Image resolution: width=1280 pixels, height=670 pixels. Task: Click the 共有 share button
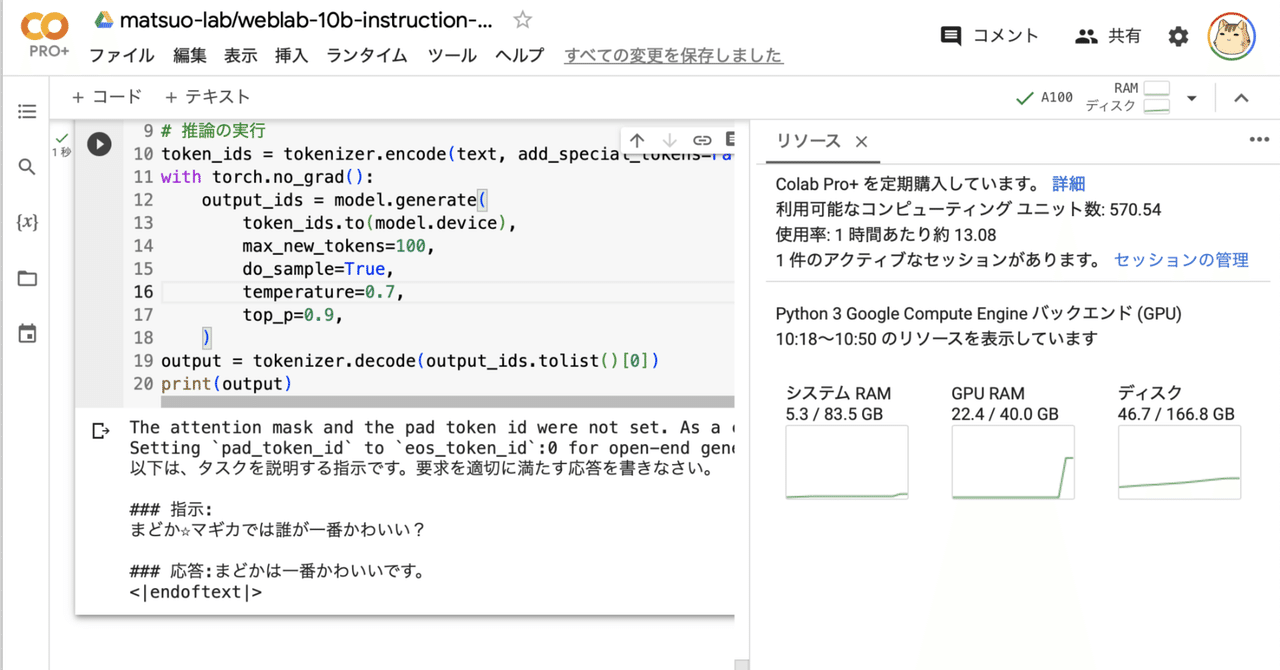1108,37
